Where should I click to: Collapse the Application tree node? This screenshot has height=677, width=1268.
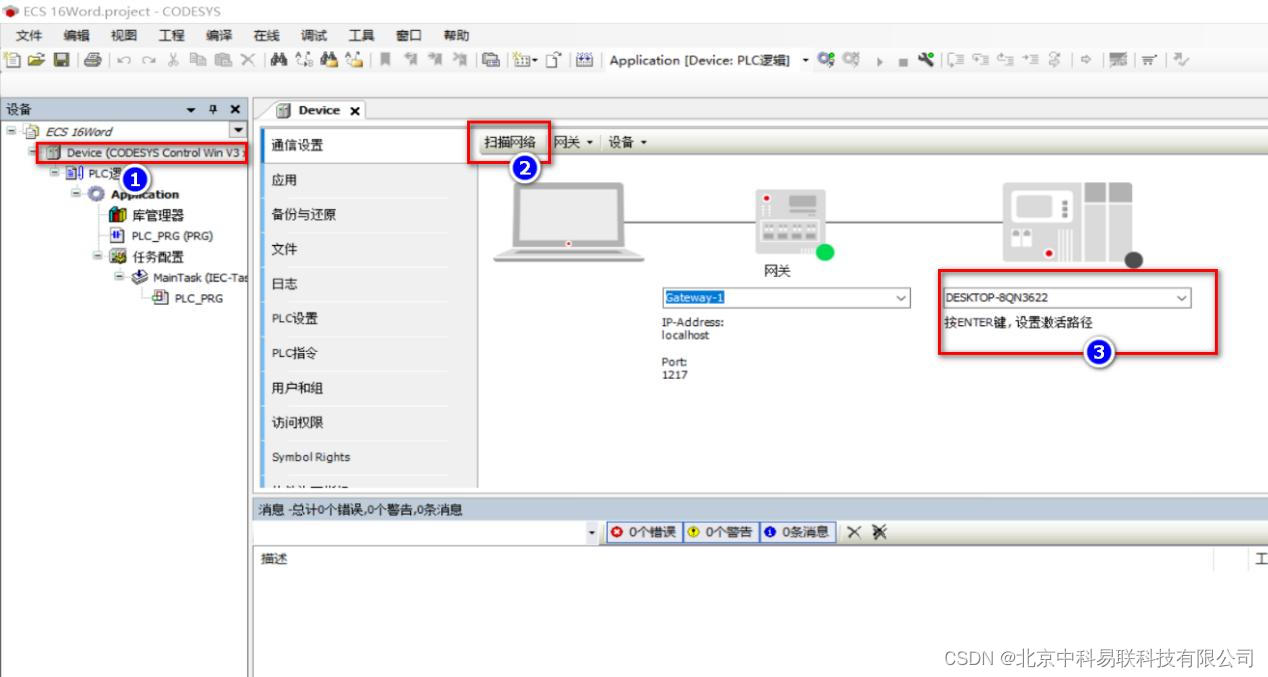(x=77, y=193)
